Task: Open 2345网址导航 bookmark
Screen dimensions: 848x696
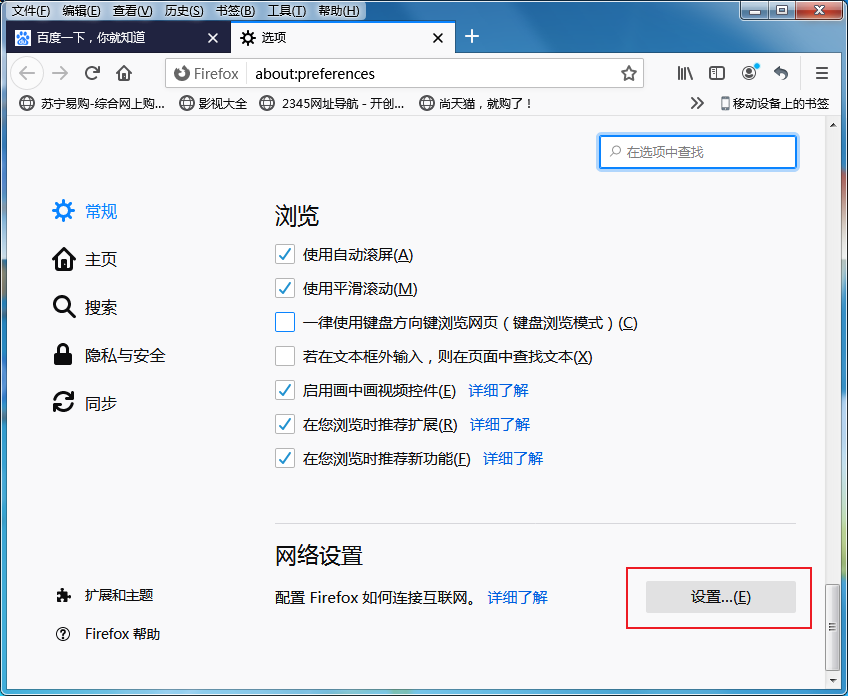Action: pyautogui.click(x=332, y=103)
